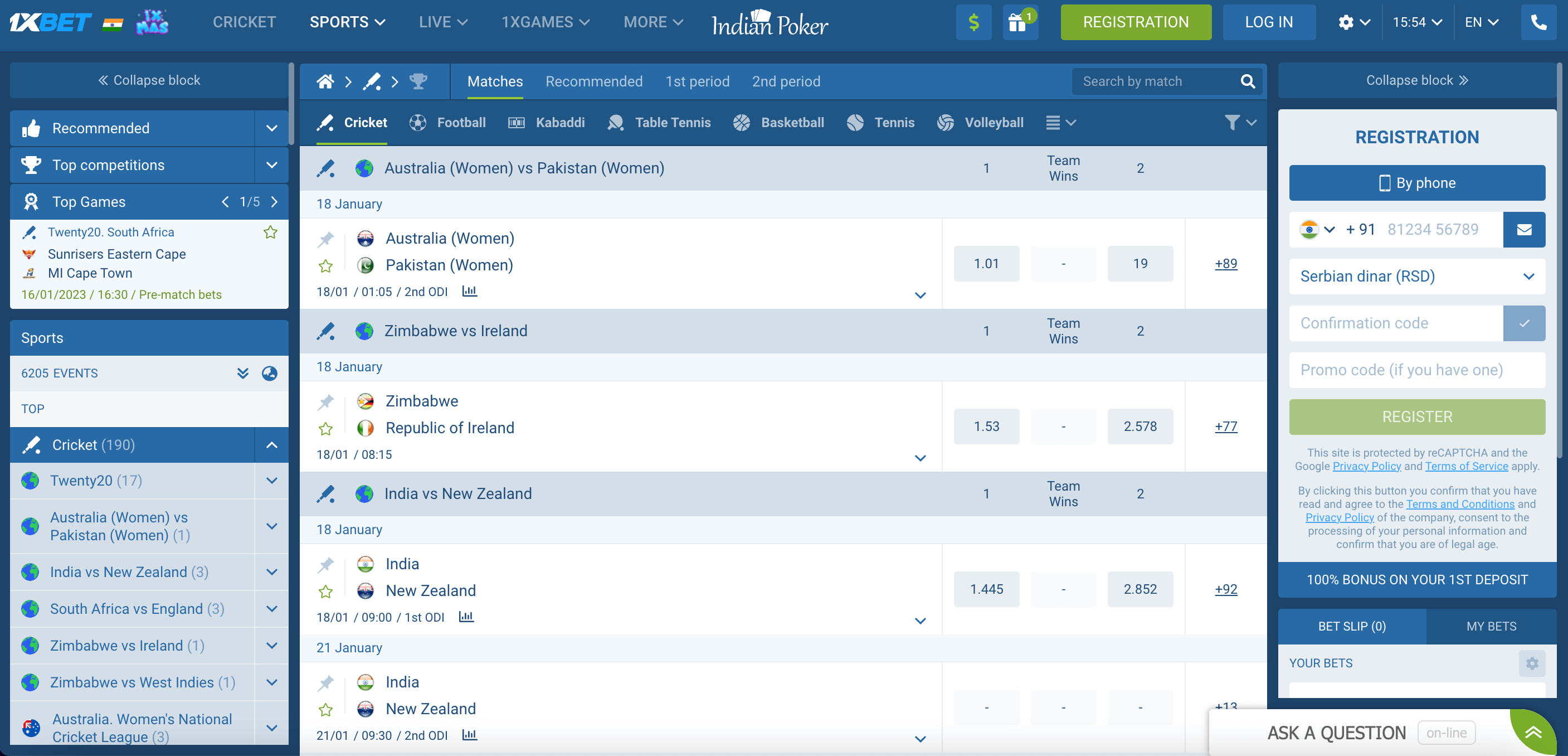Image resolution: width=1568 pixels, height=756 pixels.
Task: Click the envelope icon beside phone number
Action: pos(1523,230)
